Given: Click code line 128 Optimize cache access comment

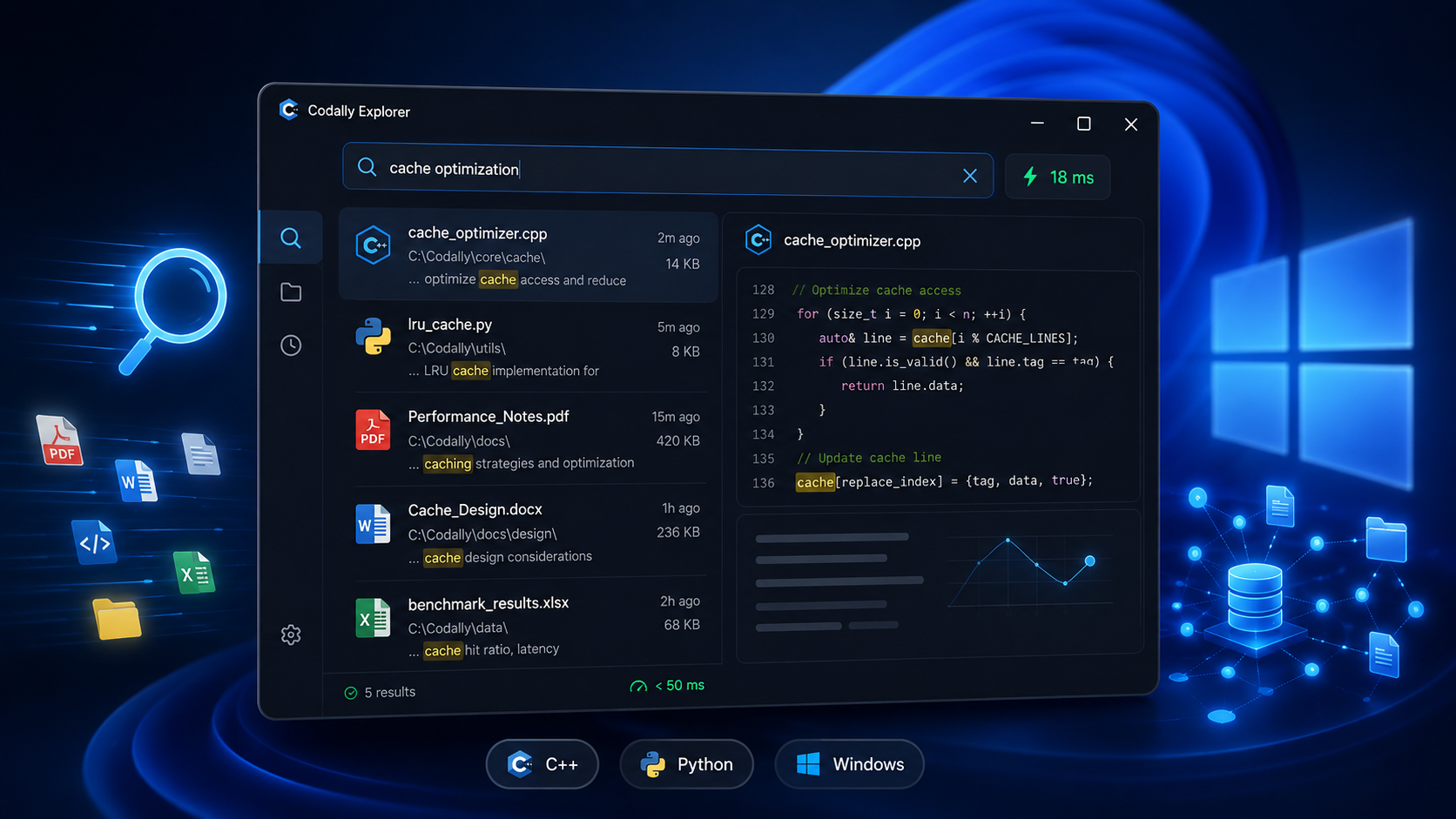Looking at the screenshot, I should click(x=876, y=290).
